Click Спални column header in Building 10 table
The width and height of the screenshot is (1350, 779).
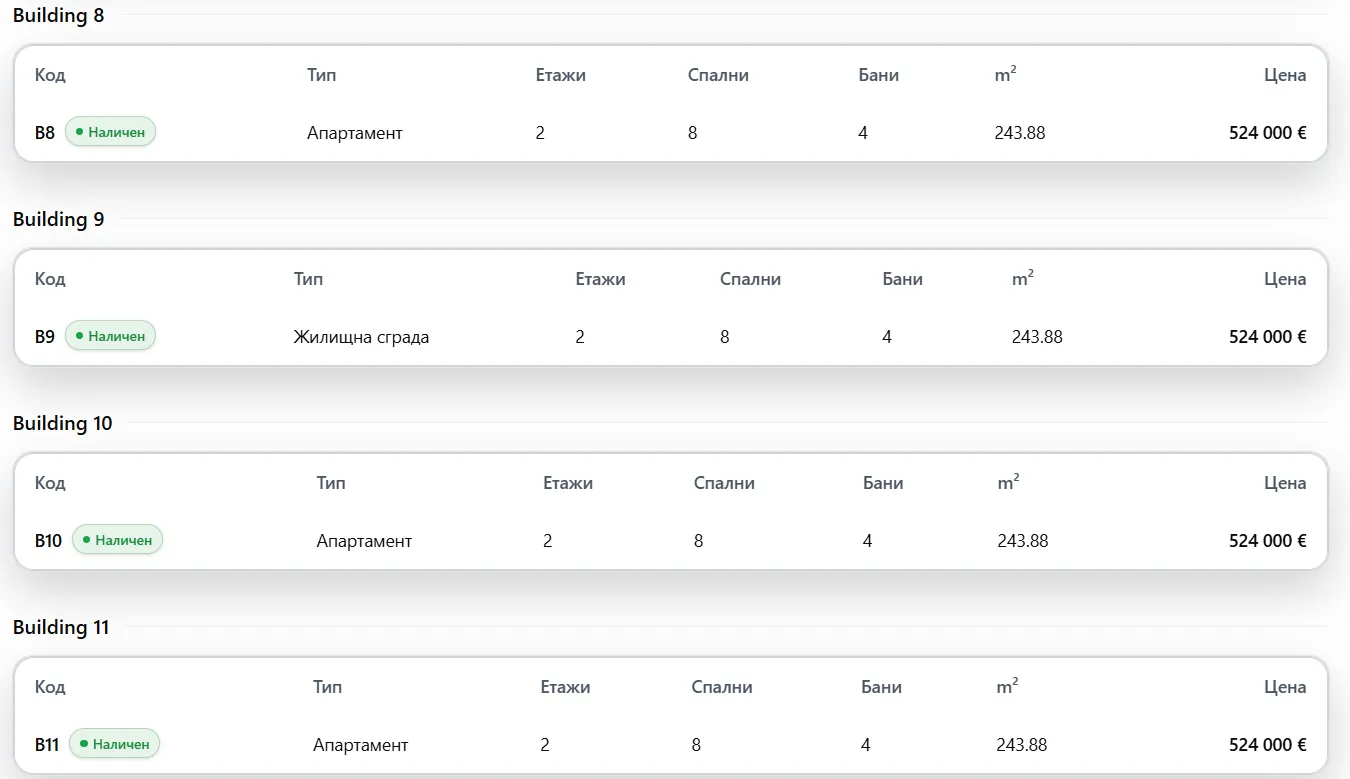724,483
